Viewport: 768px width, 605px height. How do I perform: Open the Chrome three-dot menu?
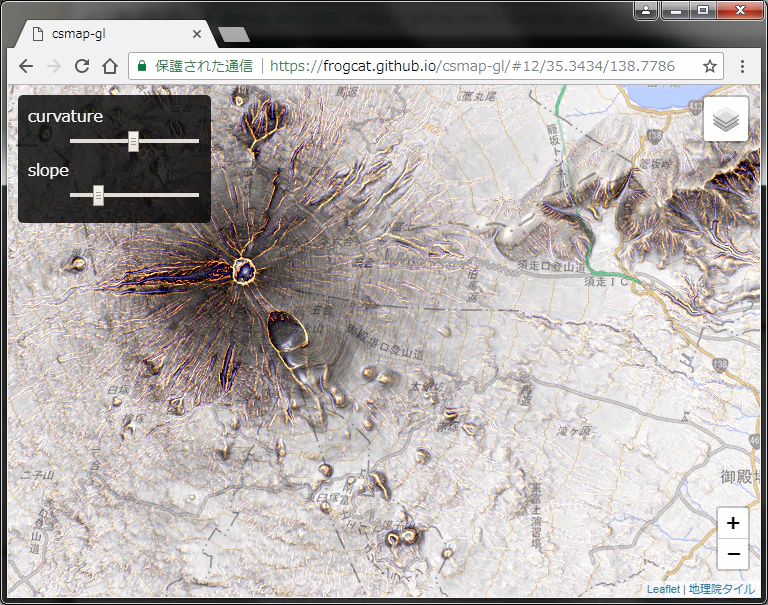click(x=743, y=66)
